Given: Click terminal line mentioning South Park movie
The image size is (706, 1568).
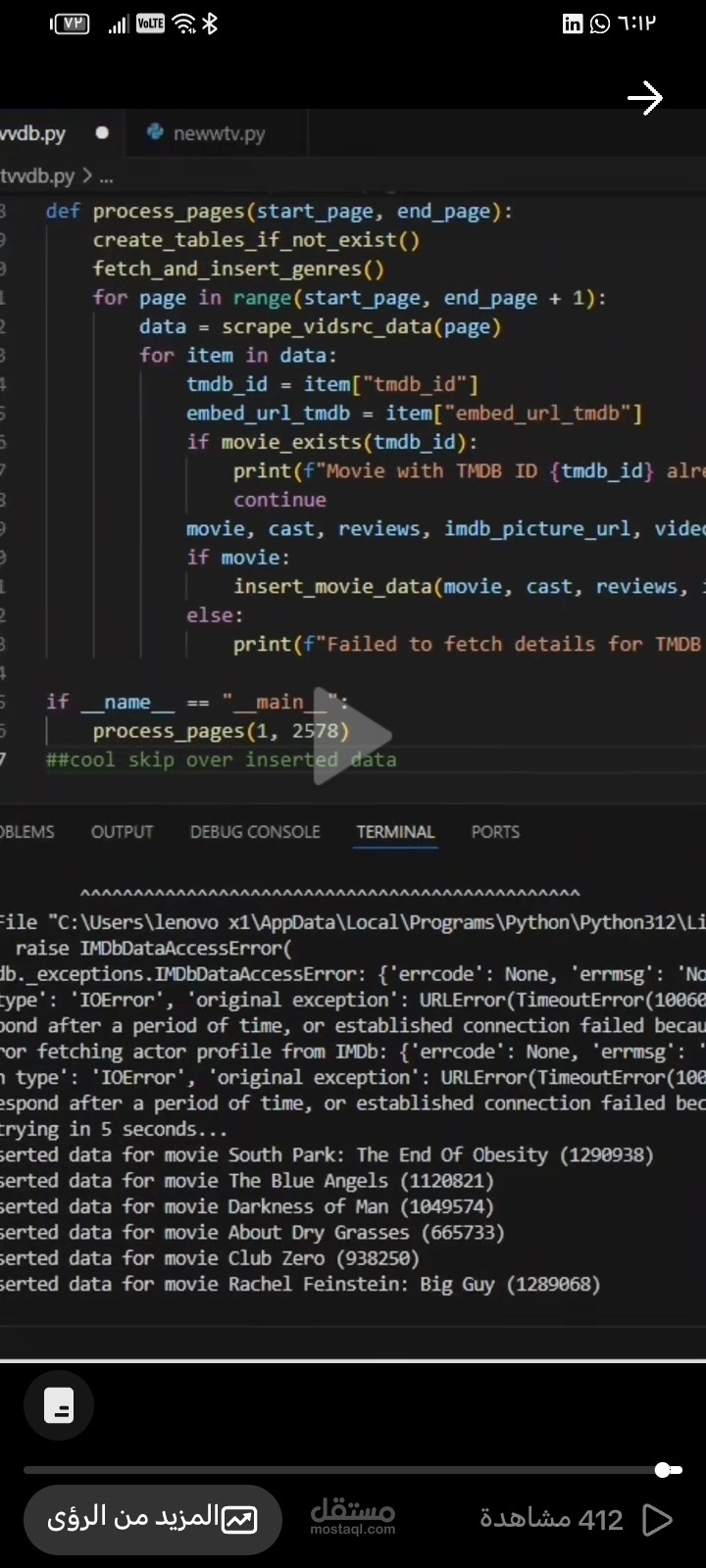Looking at the screenshot, I should point(327,1155).
